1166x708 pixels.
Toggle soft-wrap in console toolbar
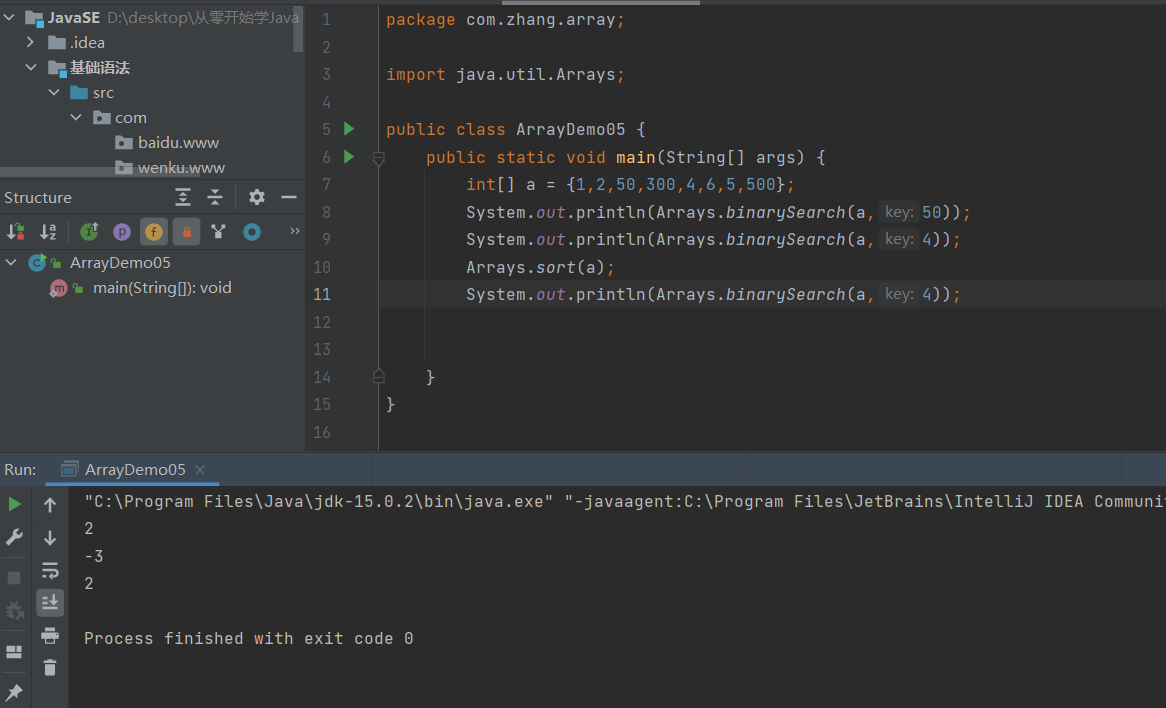coord(50,570)
